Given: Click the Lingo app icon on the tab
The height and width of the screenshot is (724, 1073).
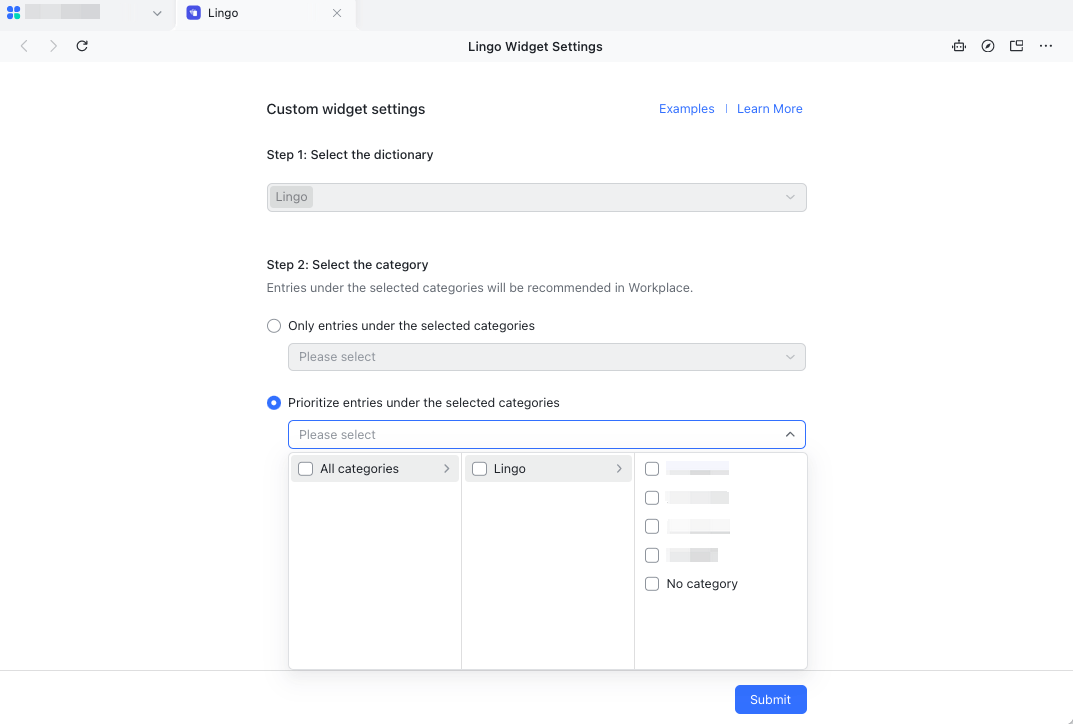Looking at the screenshot, I should pyautogui.click(x=192, y=13).
